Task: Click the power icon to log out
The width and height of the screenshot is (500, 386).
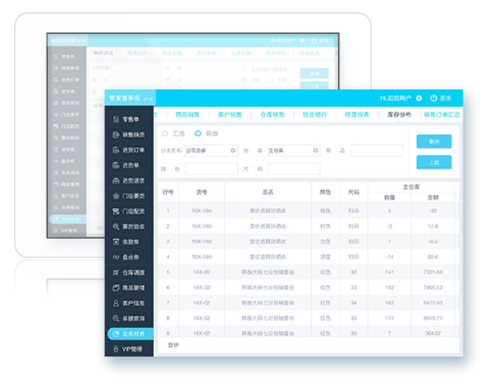Action: (x=433, y=98)
